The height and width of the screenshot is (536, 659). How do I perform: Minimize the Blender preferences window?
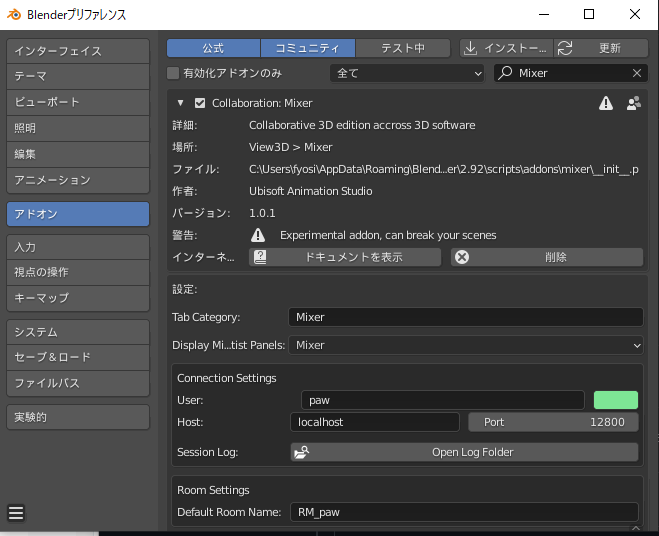click(544, 14)
